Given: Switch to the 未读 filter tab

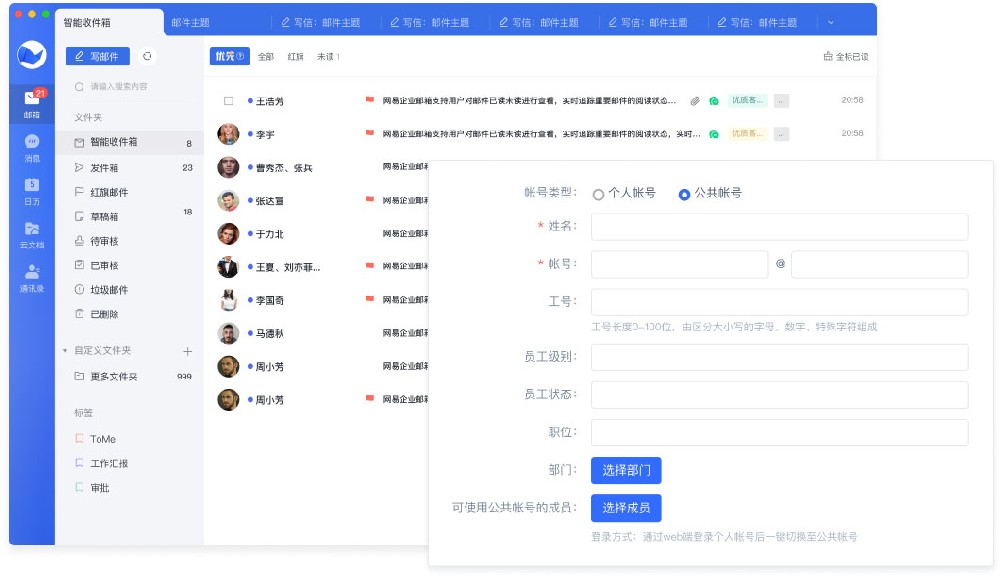Looking at the screenshot, I should click(x=327, y=57).
